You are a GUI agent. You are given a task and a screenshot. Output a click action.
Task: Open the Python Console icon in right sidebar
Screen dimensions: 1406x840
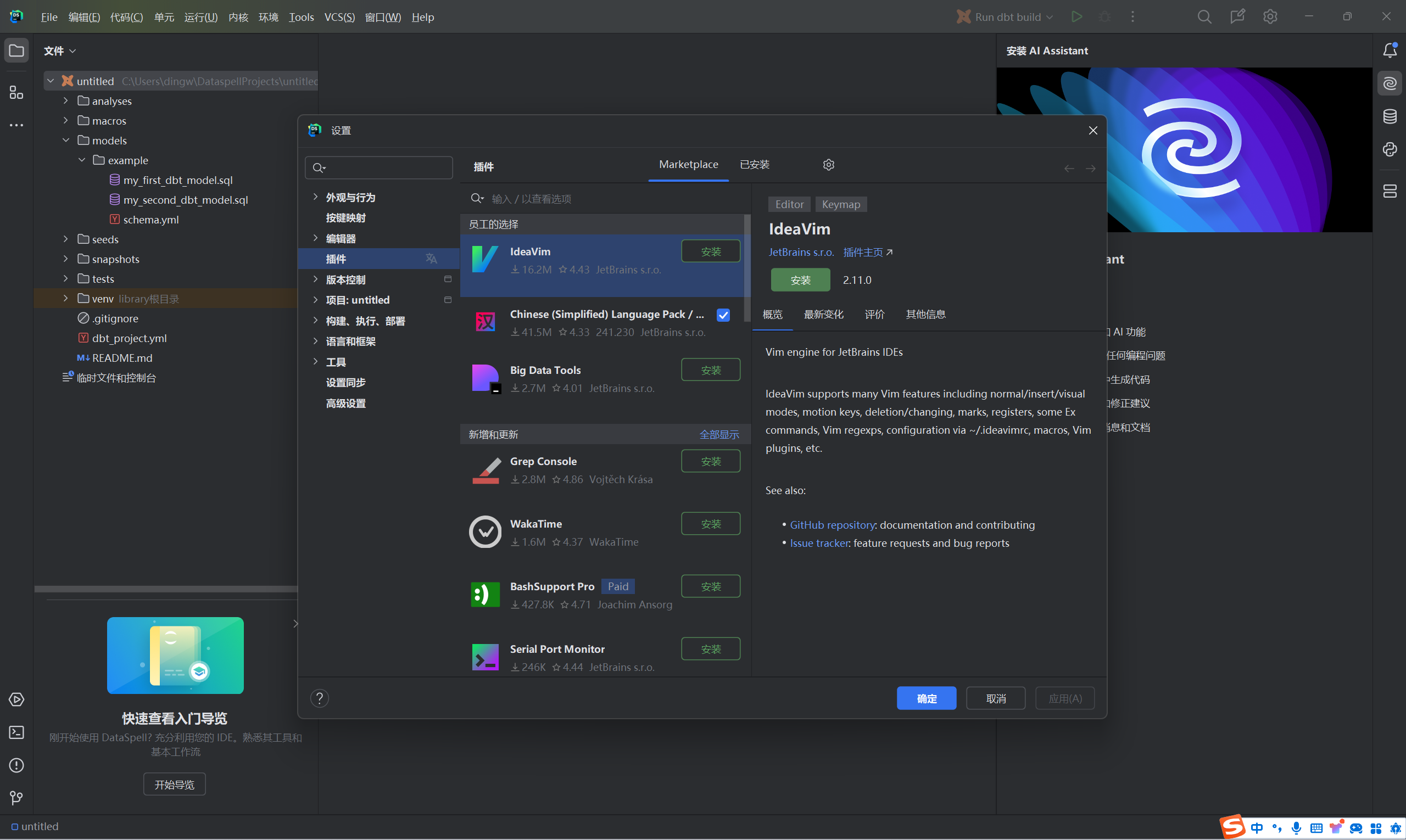tap(1389, 149)
